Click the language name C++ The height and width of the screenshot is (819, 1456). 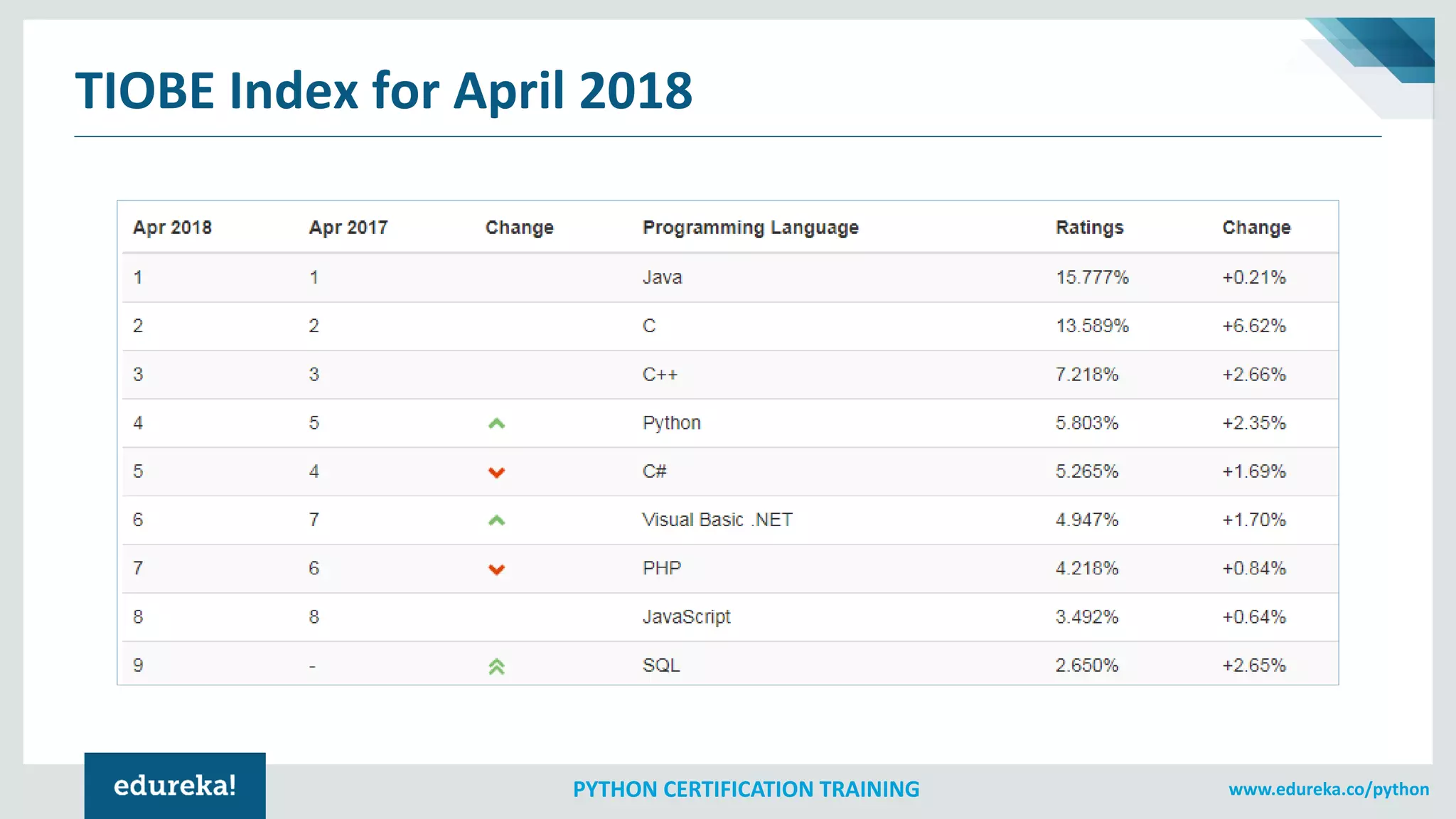click(x=660, y=375)
